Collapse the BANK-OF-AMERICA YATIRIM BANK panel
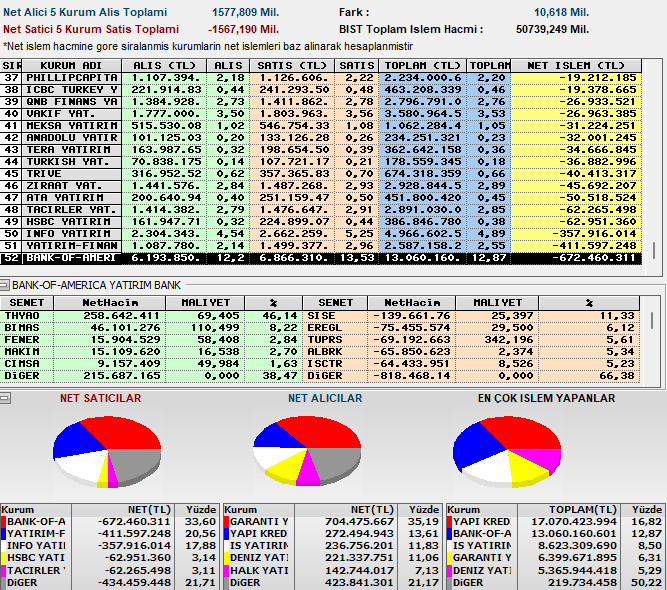Image resolution: width=667 pixels, height=590 pixels. [x=4, y=285]
